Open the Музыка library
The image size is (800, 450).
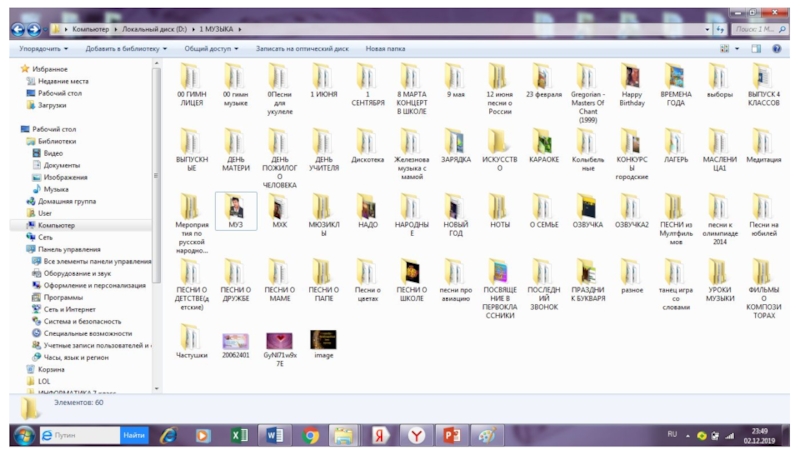(x=51, y=189)
